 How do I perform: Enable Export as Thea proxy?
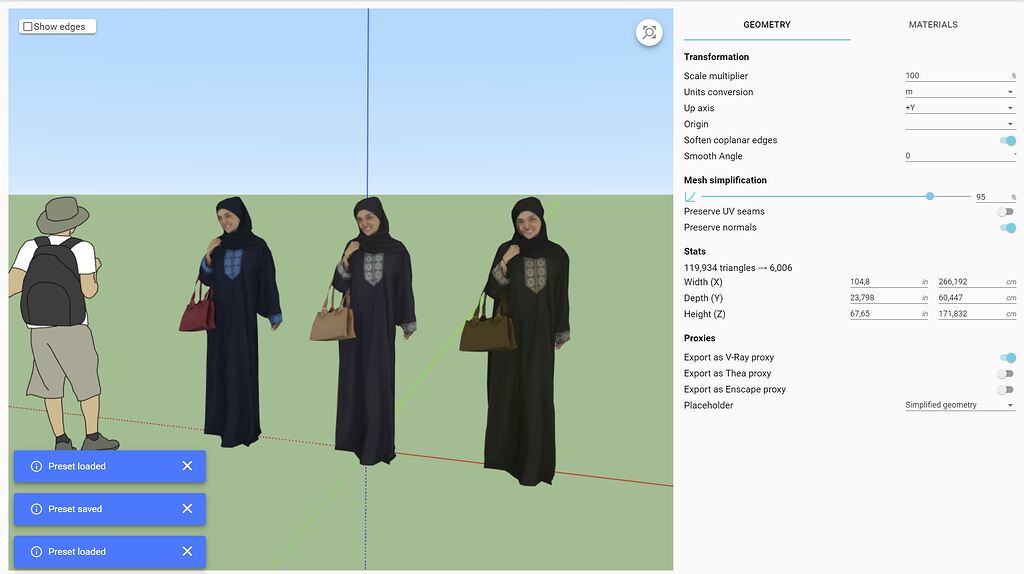[x=1005, y=374]
